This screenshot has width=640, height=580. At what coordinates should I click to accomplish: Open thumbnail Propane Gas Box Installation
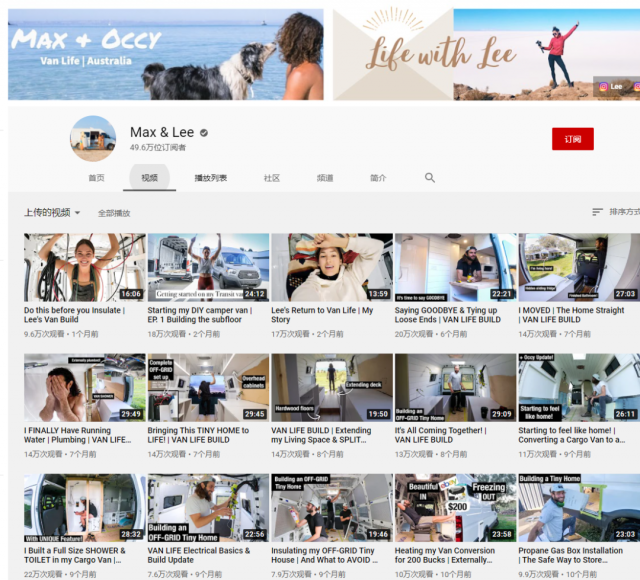click(579, 508)
